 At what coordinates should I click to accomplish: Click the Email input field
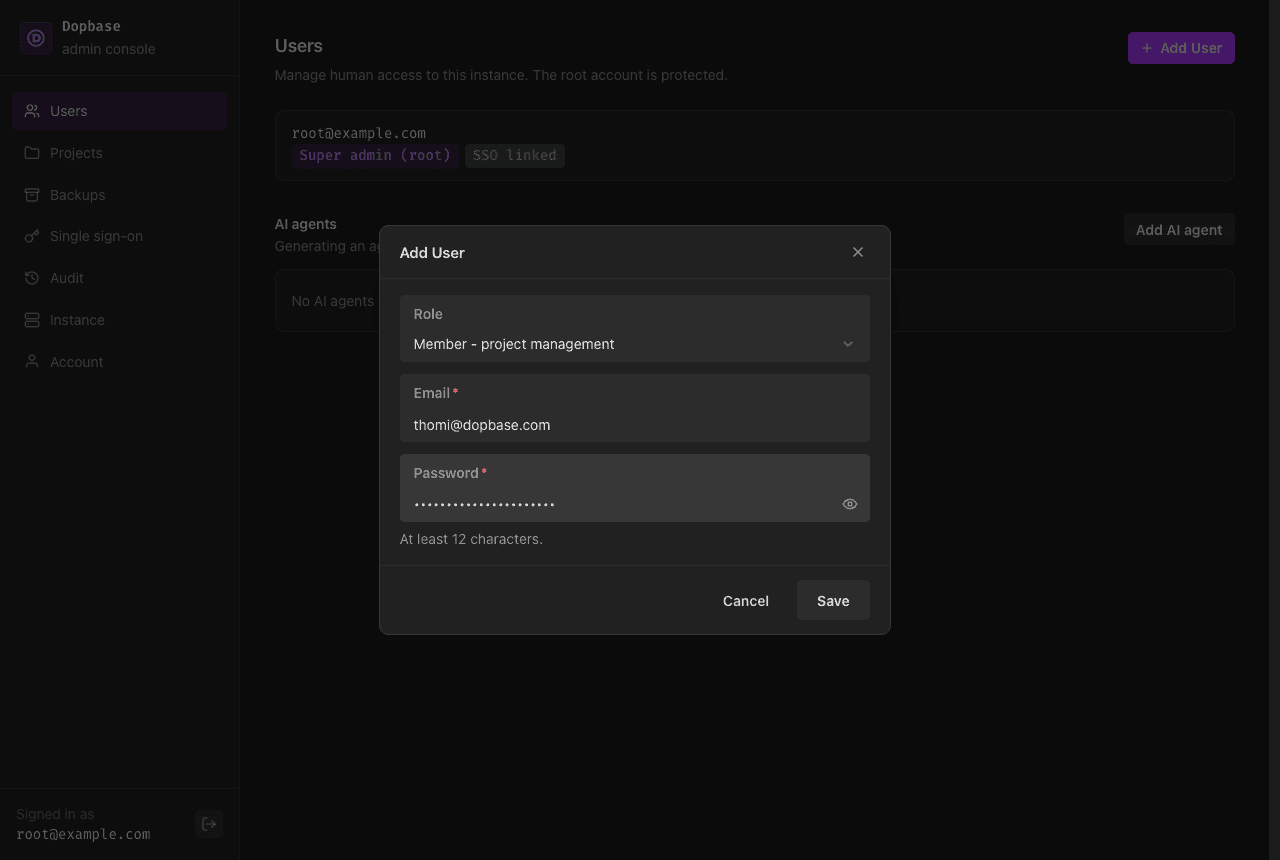[x=635, y=408]
